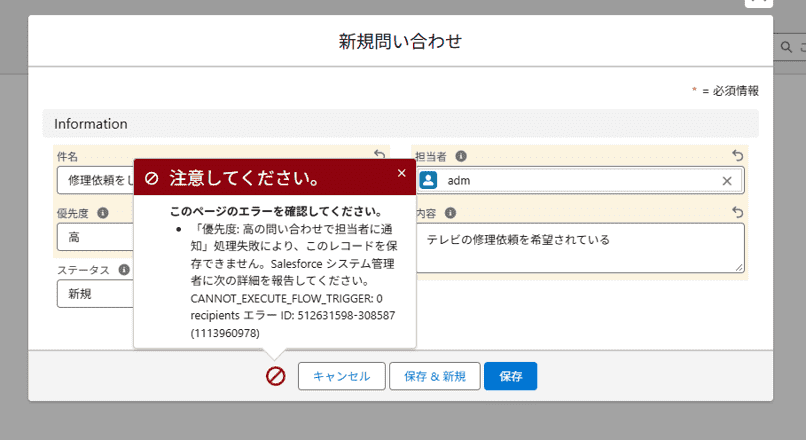Undo changes to the 件名 field
The height and width of the screenshot is (440, 806).
pos(379,154)
